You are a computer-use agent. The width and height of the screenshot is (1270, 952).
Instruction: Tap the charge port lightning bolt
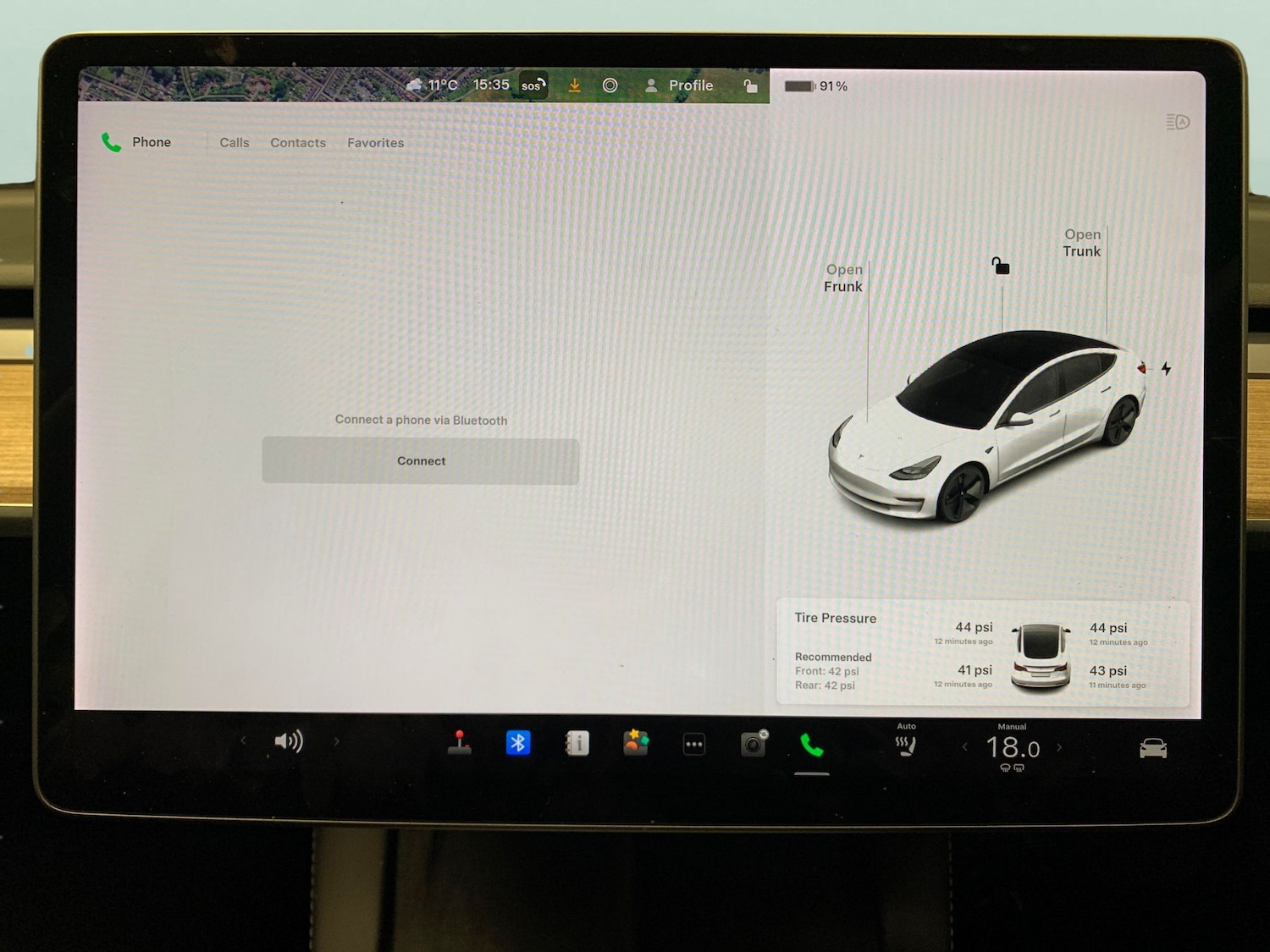pos(1166,367)
